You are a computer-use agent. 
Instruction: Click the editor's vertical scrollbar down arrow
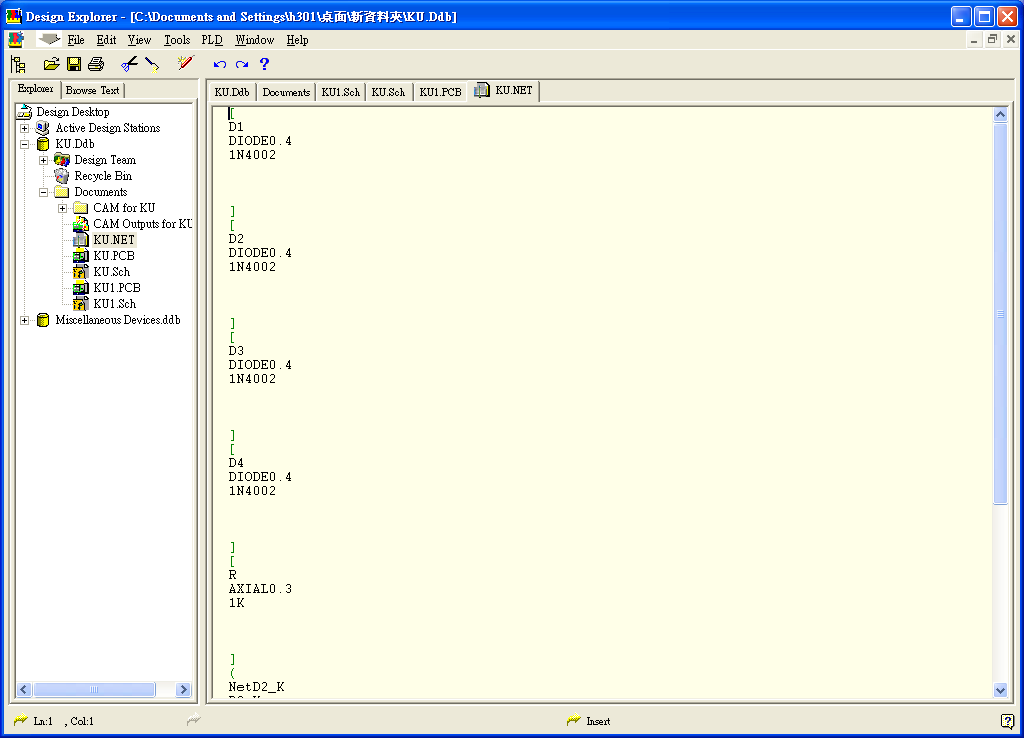click(x=1000, y=690)
